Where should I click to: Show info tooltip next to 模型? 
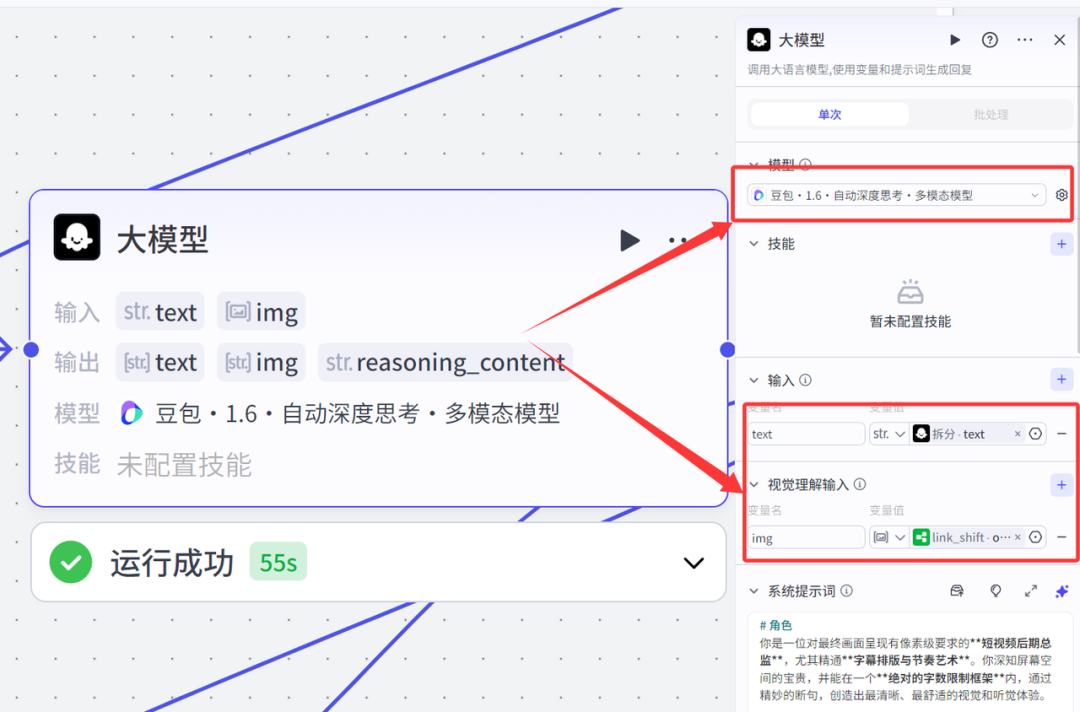click(x=805, y=165)
